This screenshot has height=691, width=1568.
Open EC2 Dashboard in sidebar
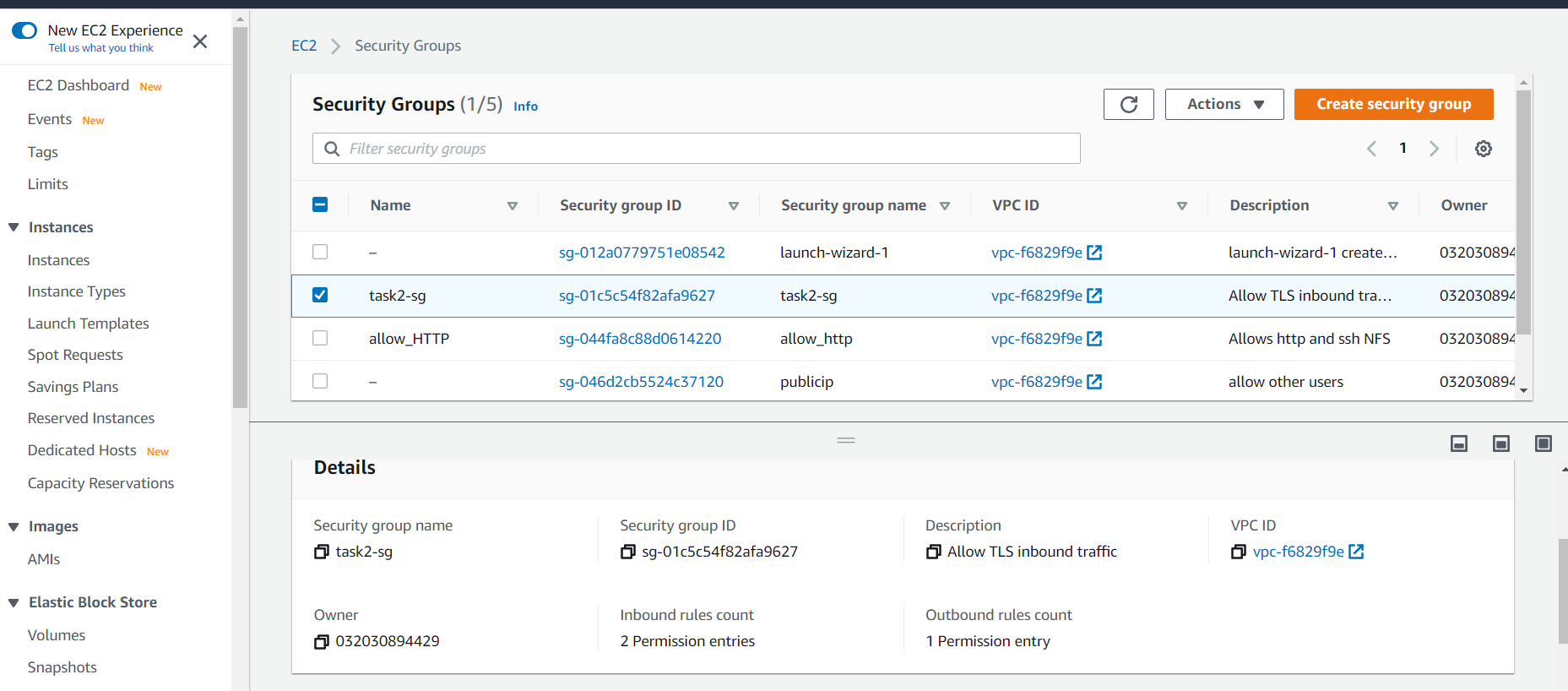(79, 85)
